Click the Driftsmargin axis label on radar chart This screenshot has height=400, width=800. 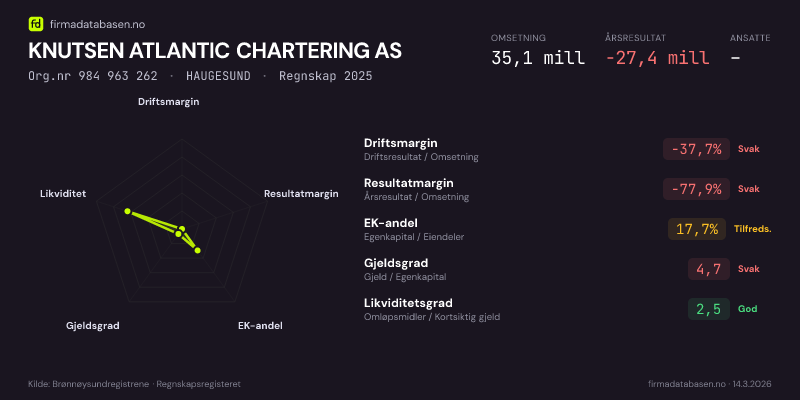pos(168,102)
